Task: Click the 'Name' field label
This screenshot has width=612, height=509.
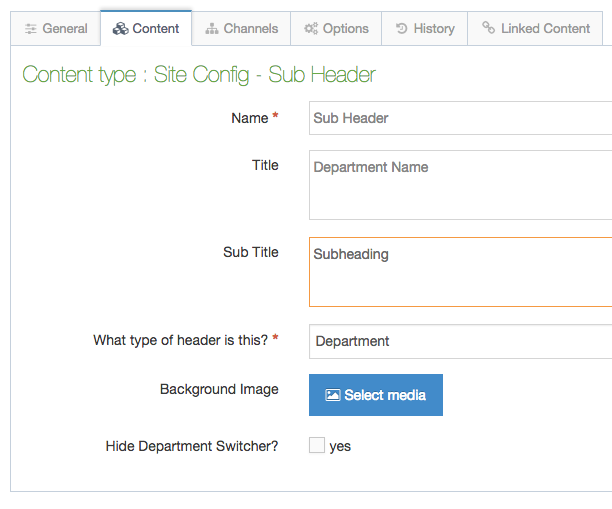Action: pos(249,118)
